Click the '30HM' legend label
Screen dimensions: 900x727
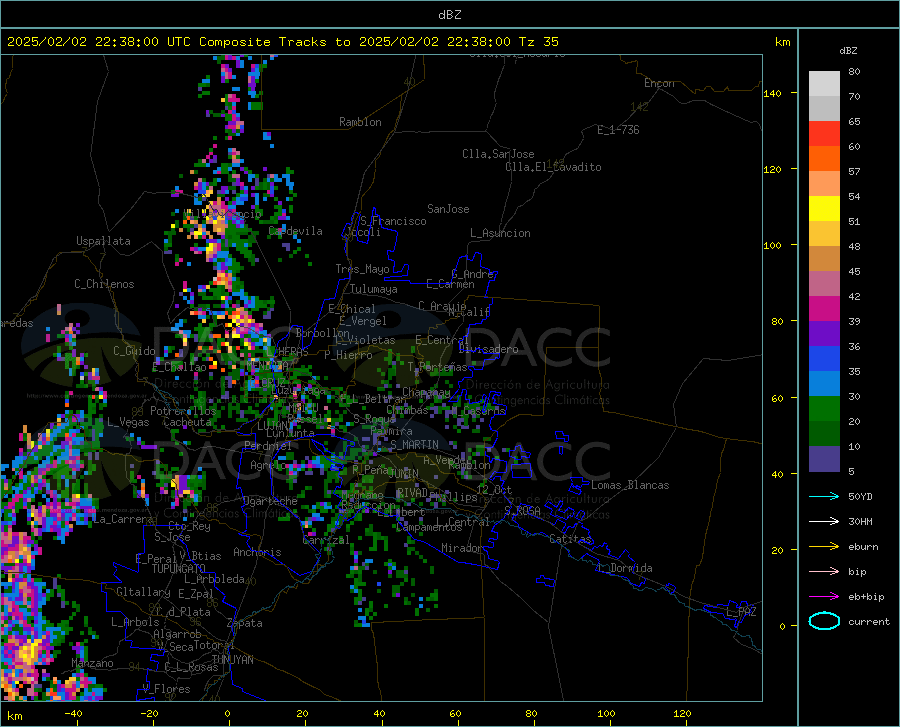point(860,521)
